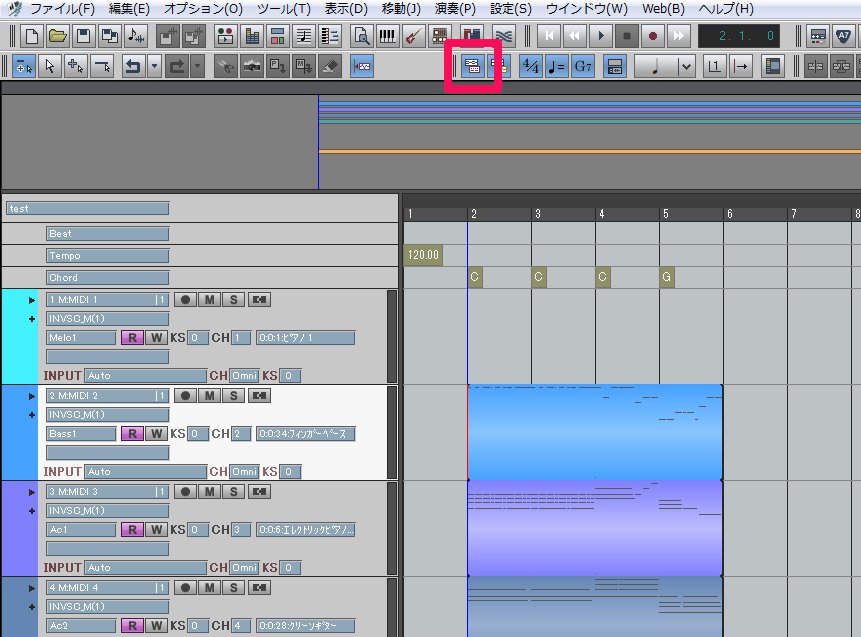Open the ツール(T) menu
This screenshot has width=861, height=637.
click(284, 9)
